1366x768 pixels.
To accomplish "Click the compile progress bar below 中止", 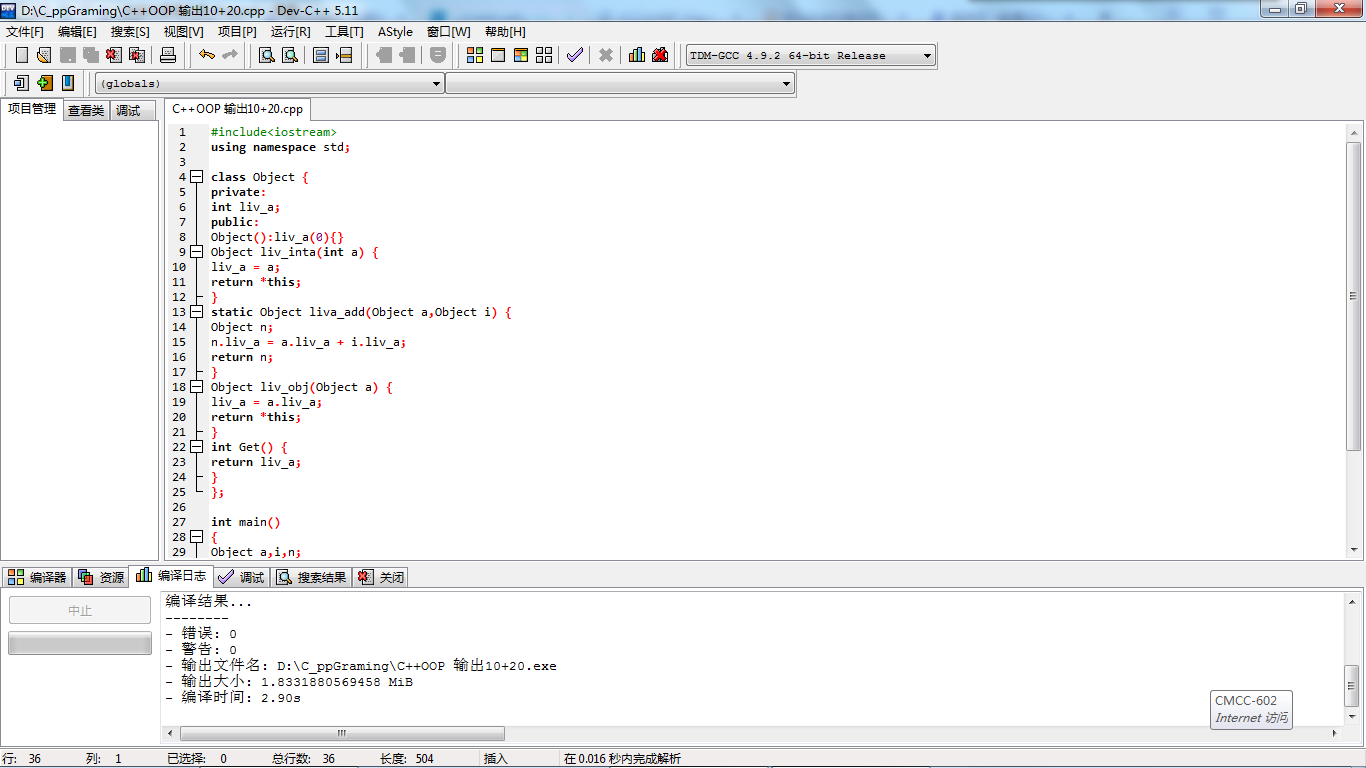I will point(80,643).
